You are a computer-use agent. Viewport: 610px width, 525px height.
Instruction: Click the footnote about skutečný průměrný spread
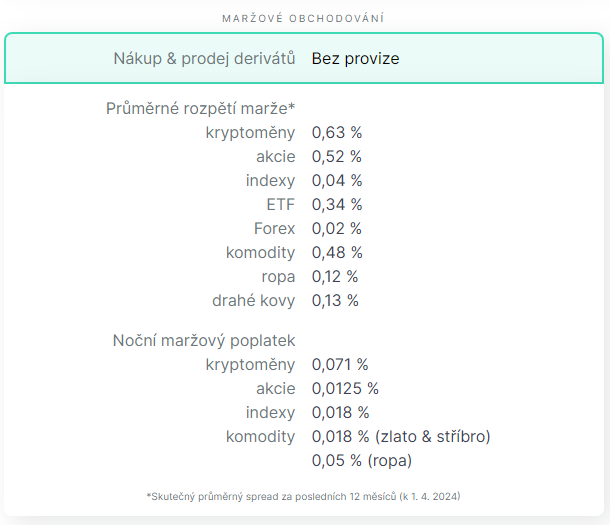[303, 495]
